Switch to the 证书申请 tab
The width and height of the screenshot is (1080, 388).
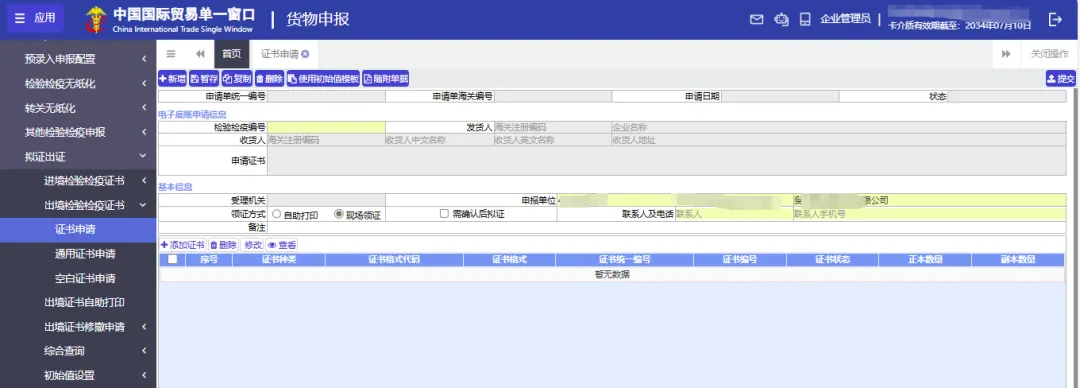[284, 54]
